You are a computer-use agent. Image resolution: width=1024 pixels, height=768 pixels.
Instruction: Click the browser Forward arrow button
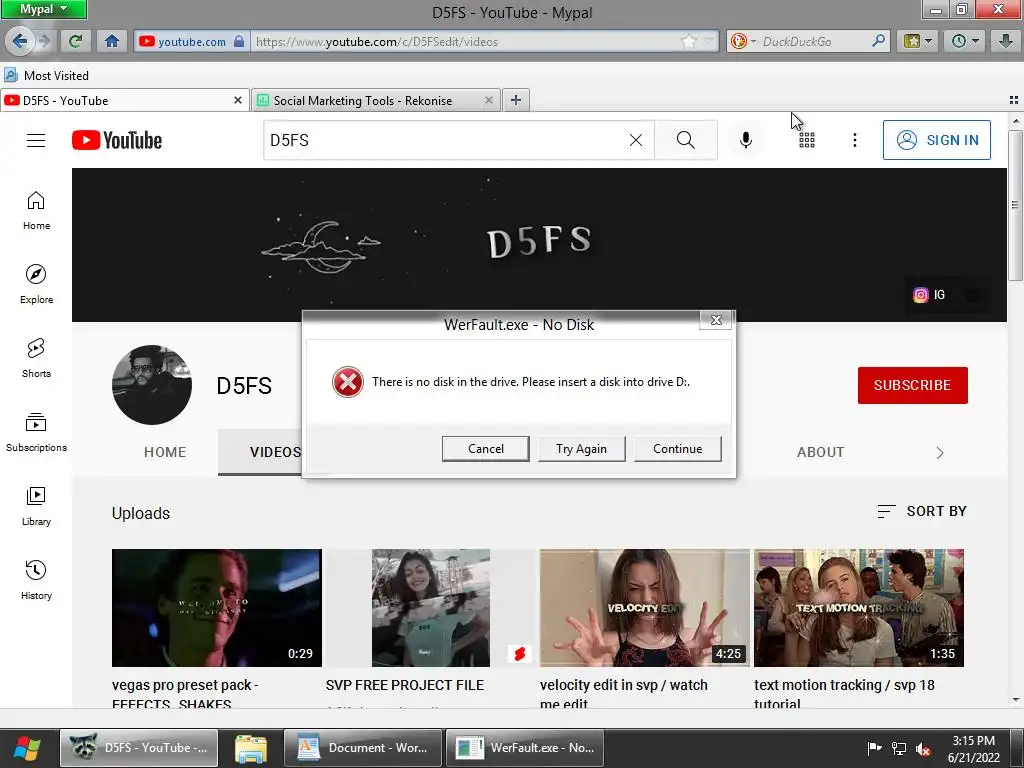(x=44, y=41)
